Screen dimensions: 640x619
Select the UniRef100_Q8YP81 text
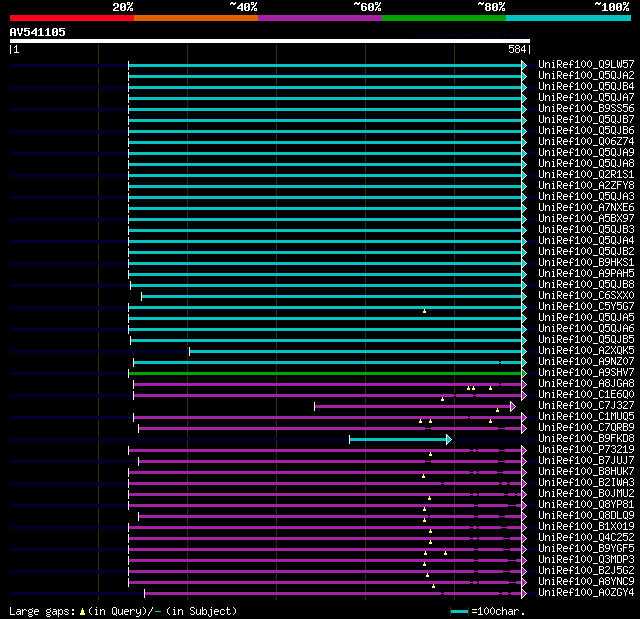click(586, 505)
